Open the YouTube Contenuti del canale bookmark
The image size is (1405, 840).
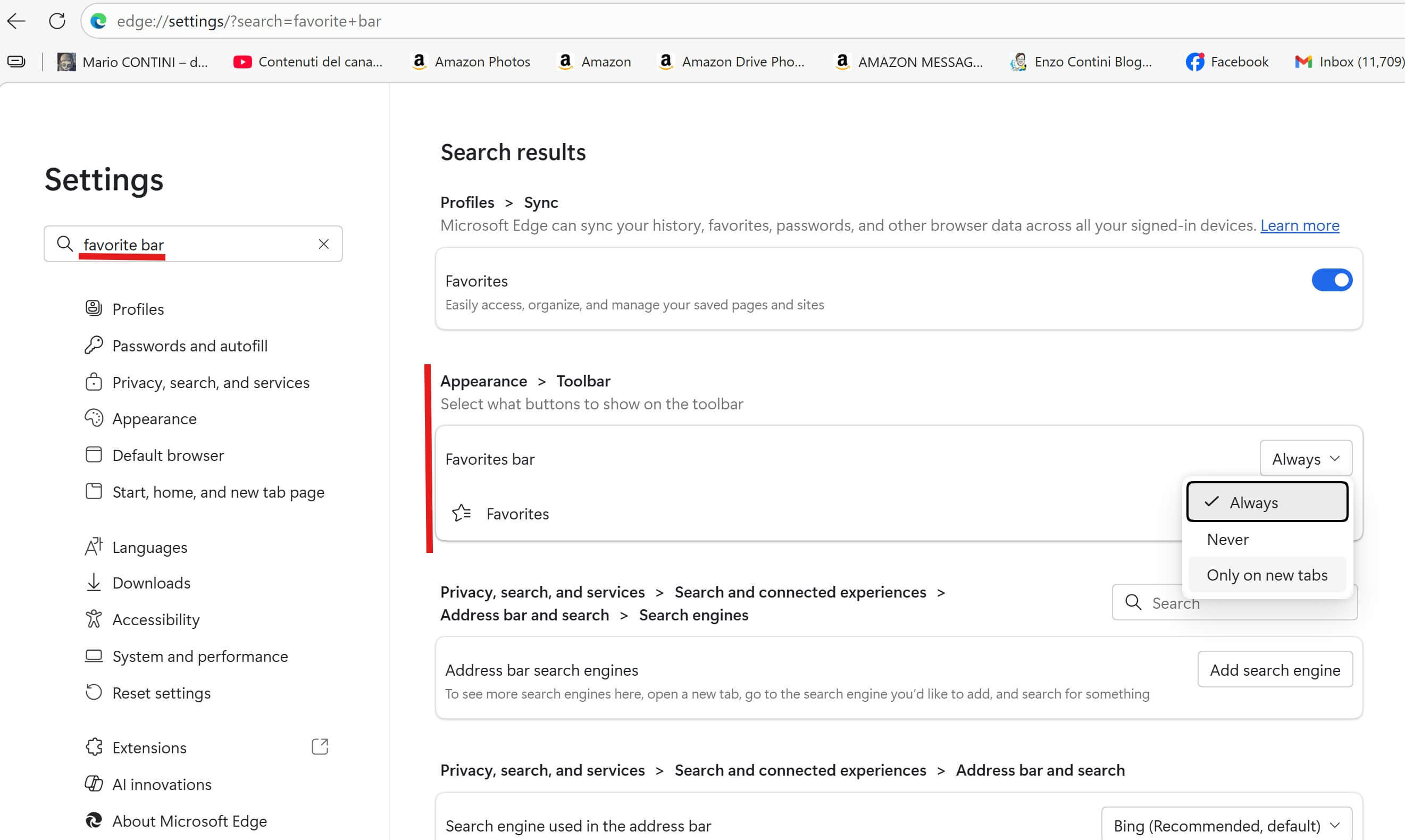308,62
